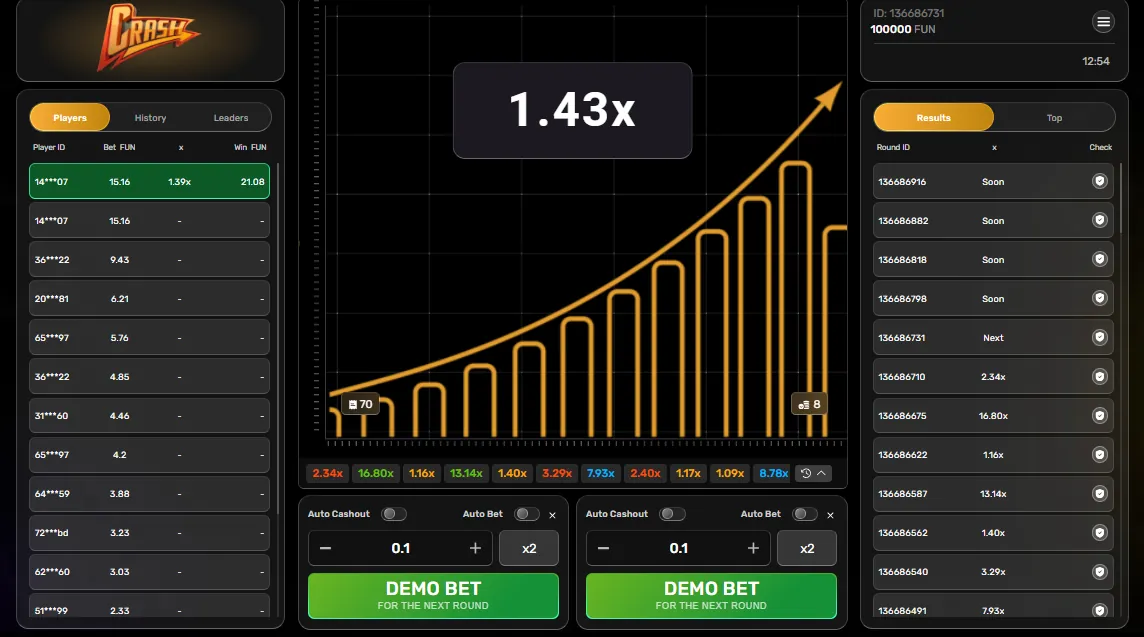Expand the multiplier history strip
This screenshot has width=1144, height=637.
pyautogui.click(x=814, y=473)
